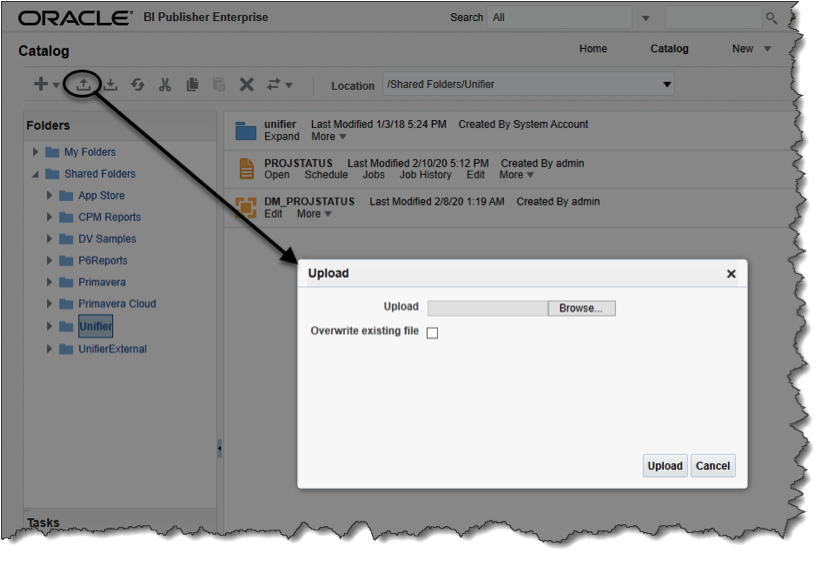Viewport: 829px width, 561px height.
Task: Click Cancel in the Upload dialog
Action: pyautogui.click(x=713, y=466)
